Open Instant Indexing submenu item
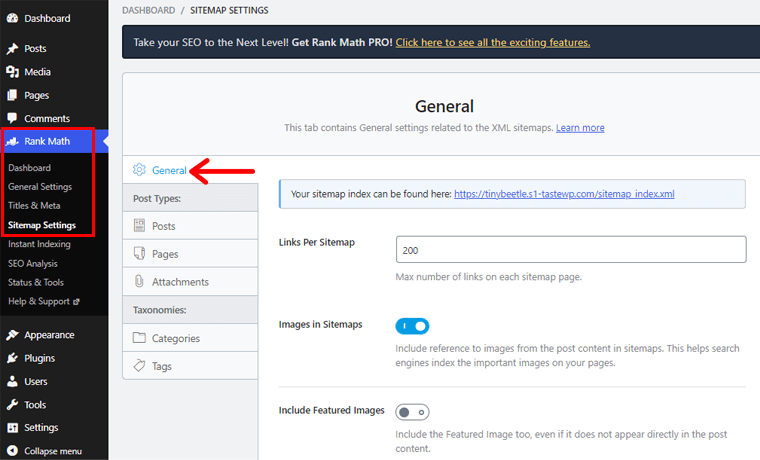The height and width of the screenshot is (460, 760). [x=39, y=244]
